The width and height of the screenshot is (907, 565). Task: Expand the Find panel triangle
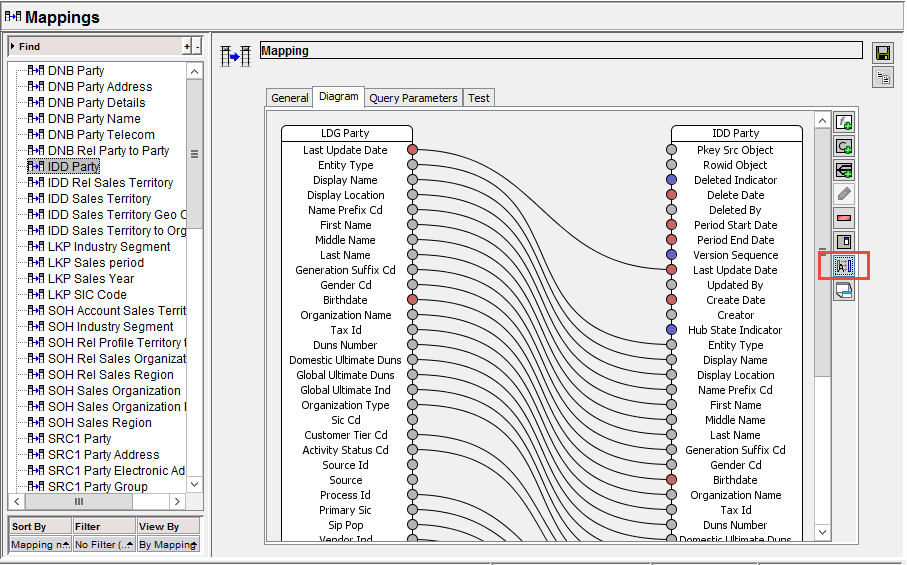[13, 46]
